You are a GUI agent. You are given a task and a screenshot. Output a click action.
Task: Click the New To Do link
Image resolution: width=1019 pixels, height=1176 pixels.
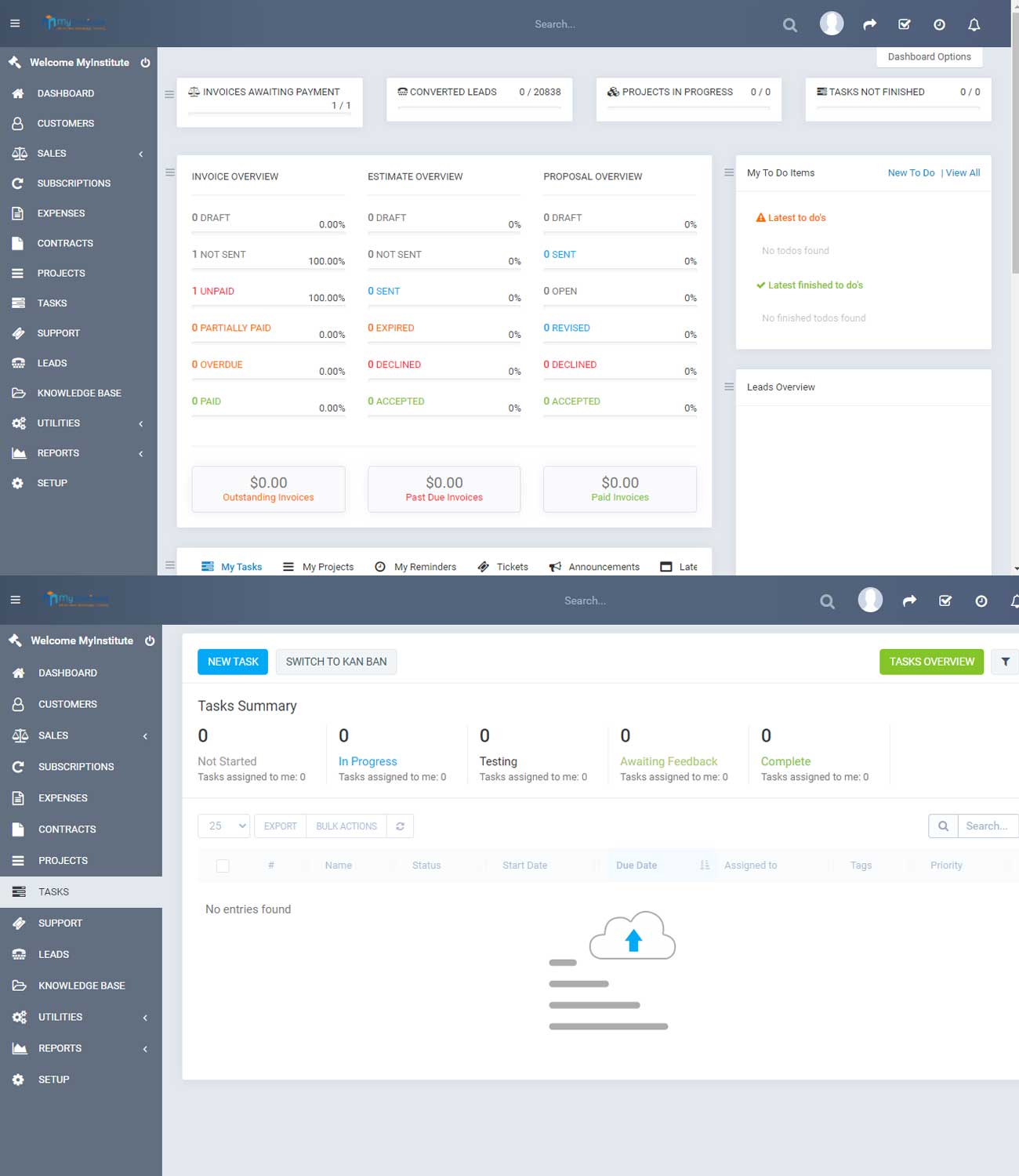pos(911,173)
